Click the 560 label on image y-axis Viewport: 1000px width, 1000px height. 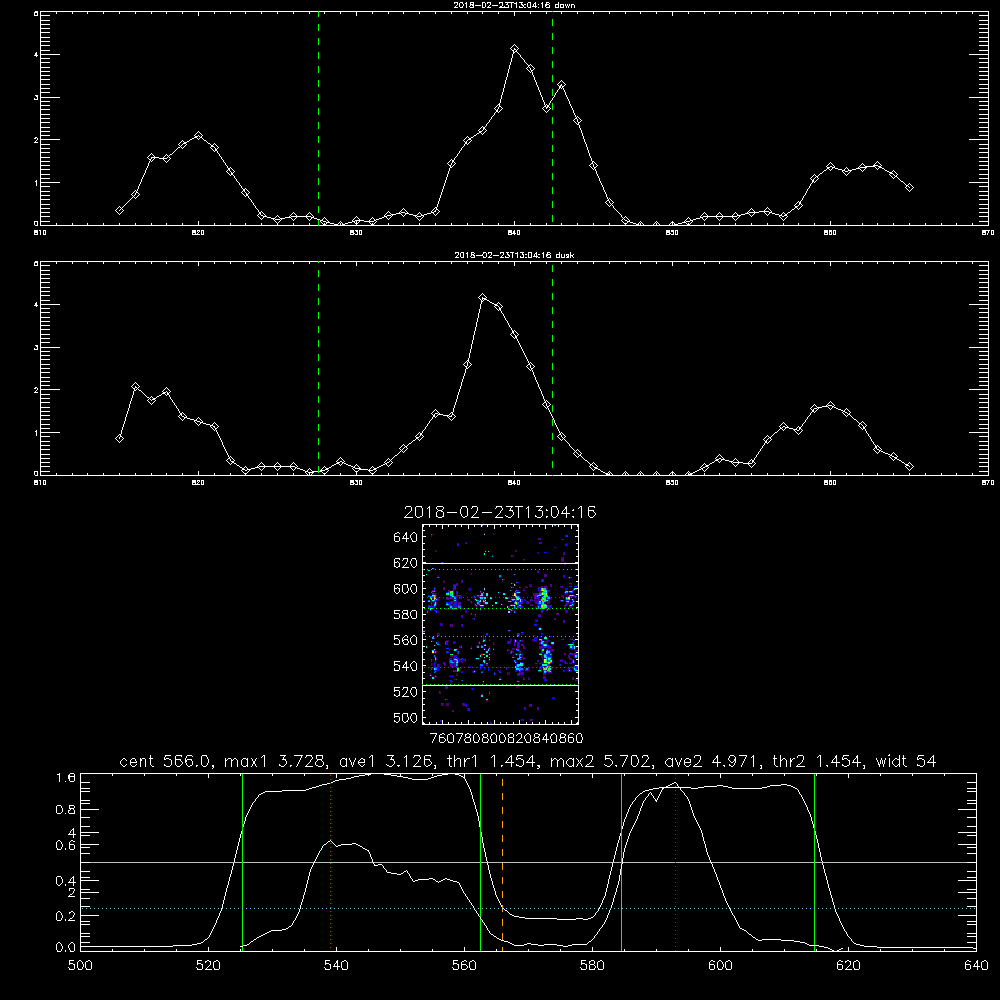pos(406,640)
